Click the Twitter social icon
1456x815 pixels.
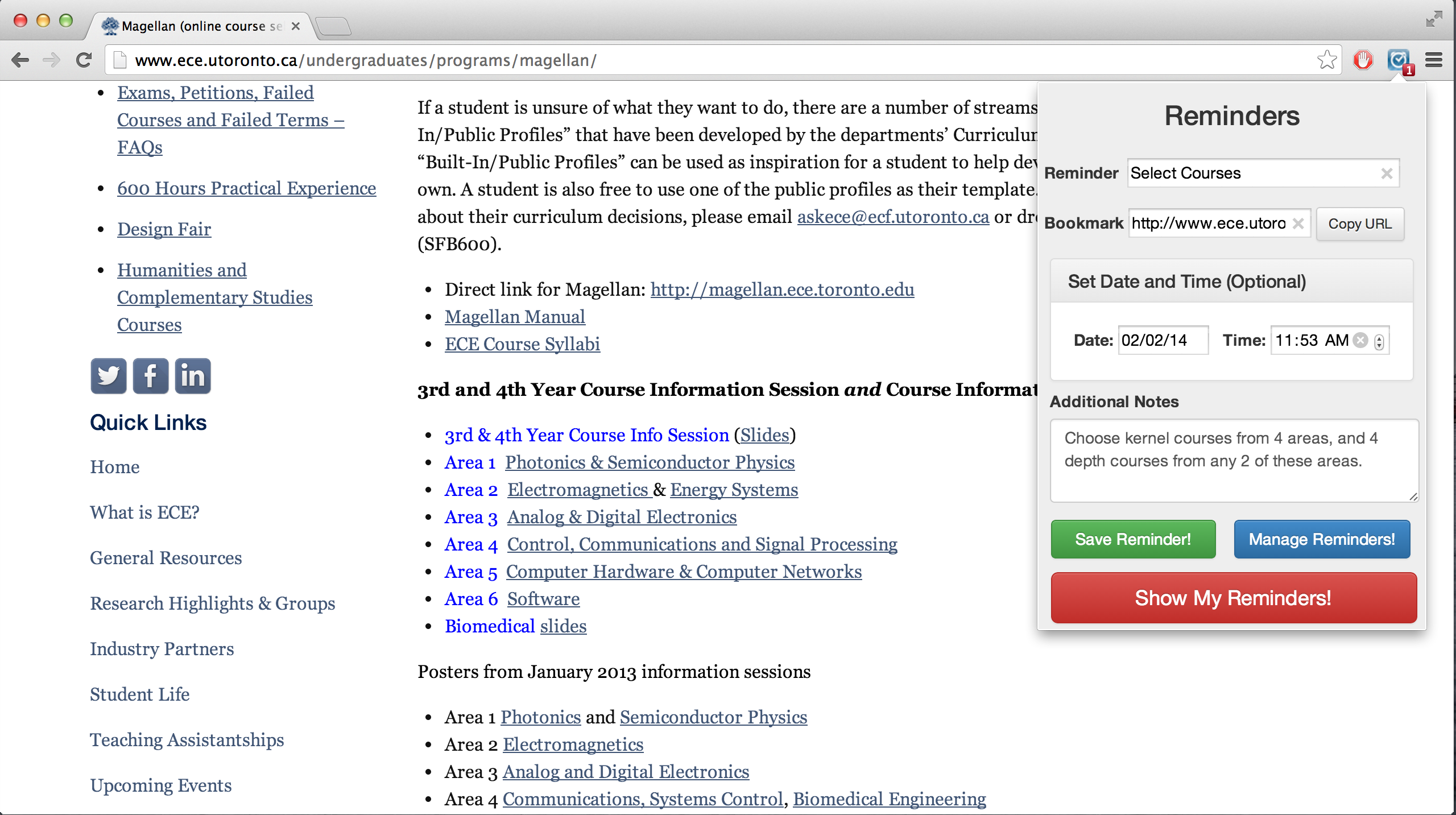[108, 376]
